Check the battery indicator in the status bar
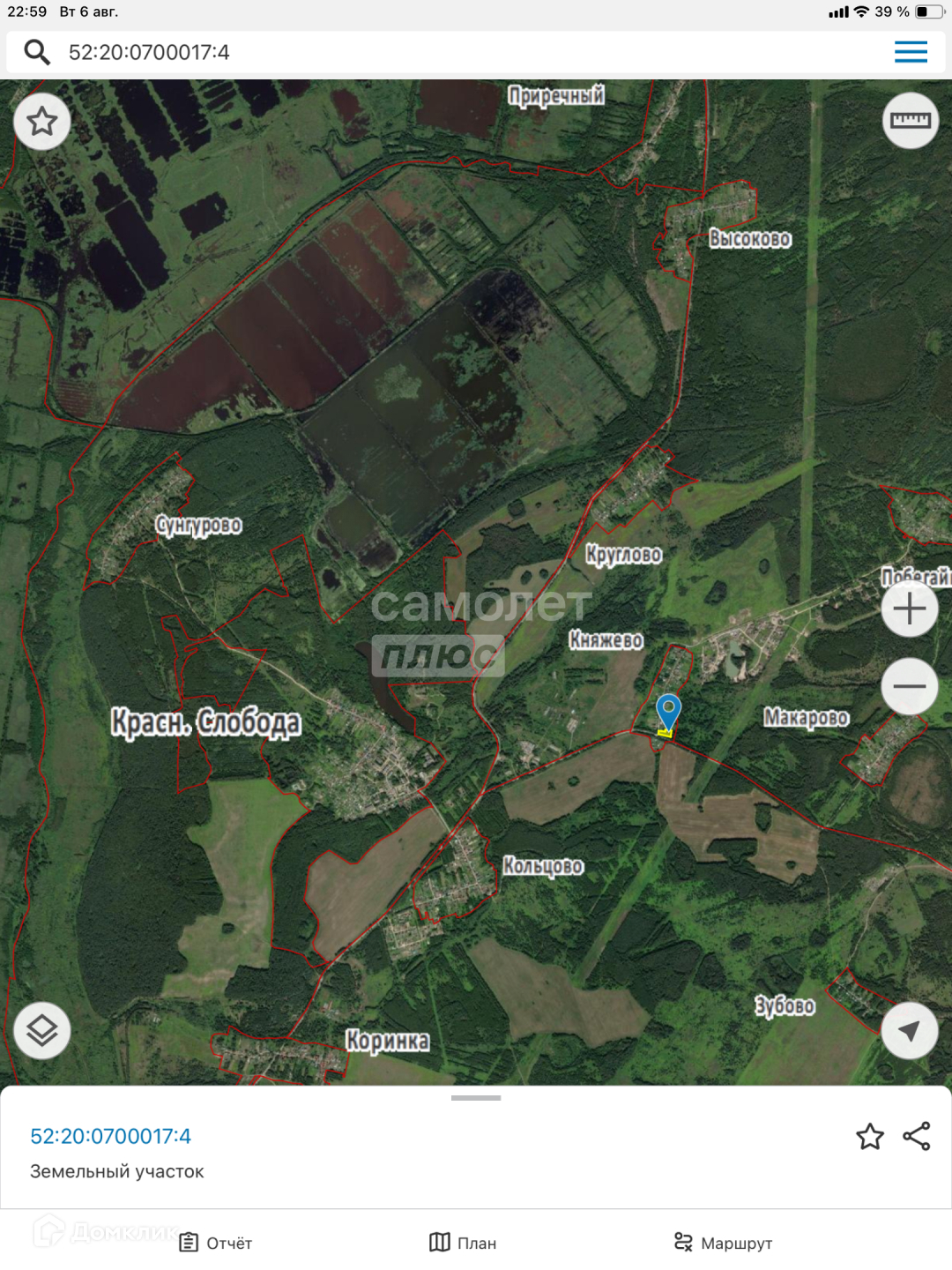 pyautogui.click(x=930, y=11)
